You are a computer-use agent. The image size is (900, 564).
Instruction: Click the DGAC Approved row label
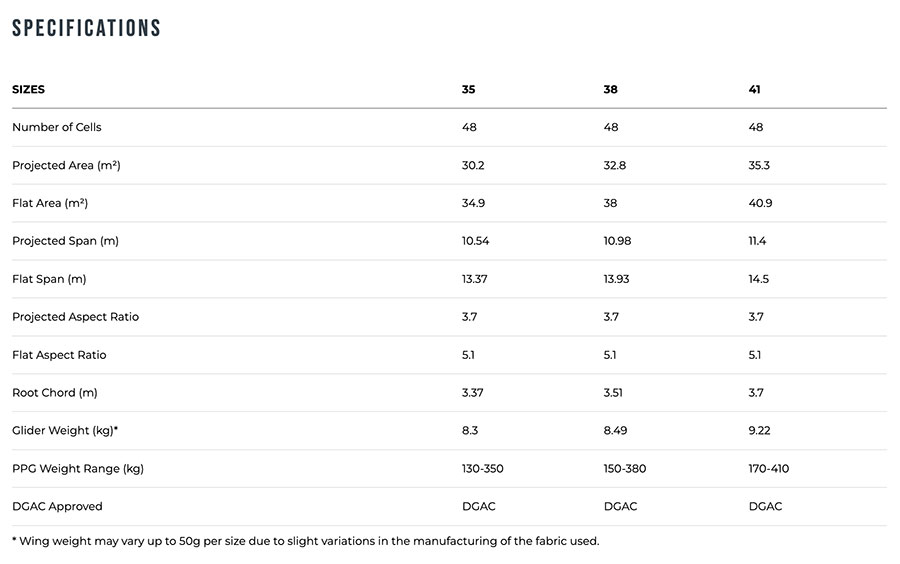point(57,507)
